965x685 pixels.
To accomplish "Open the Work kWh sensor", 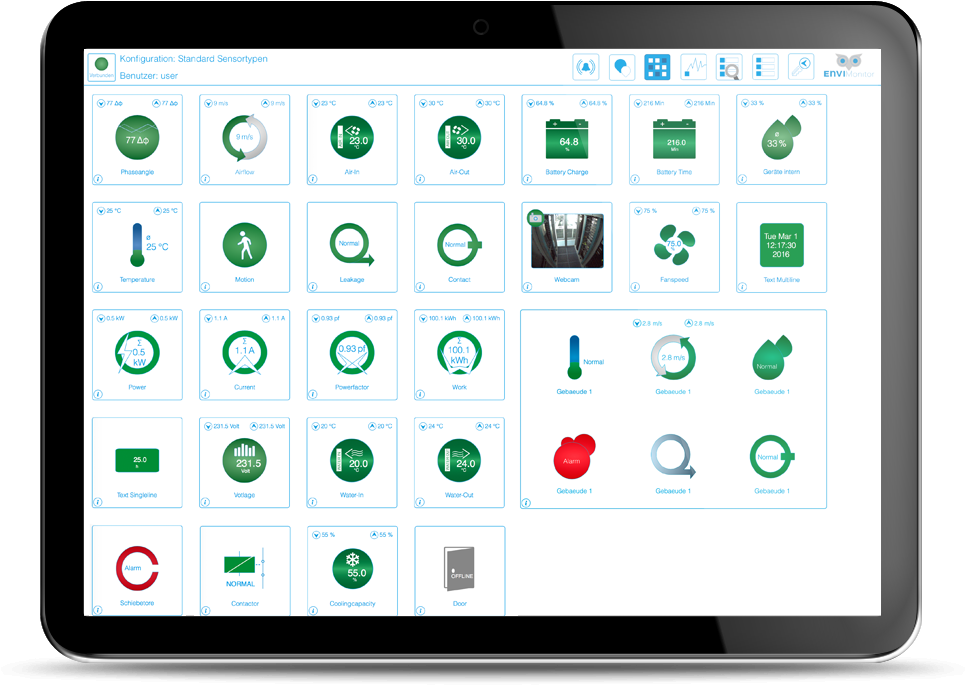I will tap(459, 353).
